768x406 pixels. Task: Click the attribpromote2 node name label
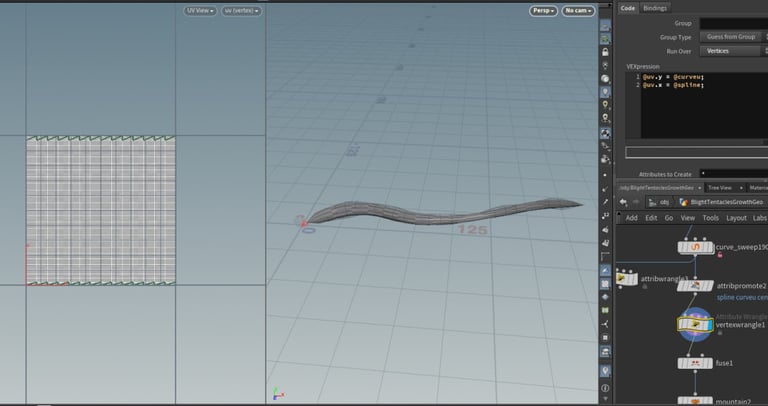click(742, 286)
